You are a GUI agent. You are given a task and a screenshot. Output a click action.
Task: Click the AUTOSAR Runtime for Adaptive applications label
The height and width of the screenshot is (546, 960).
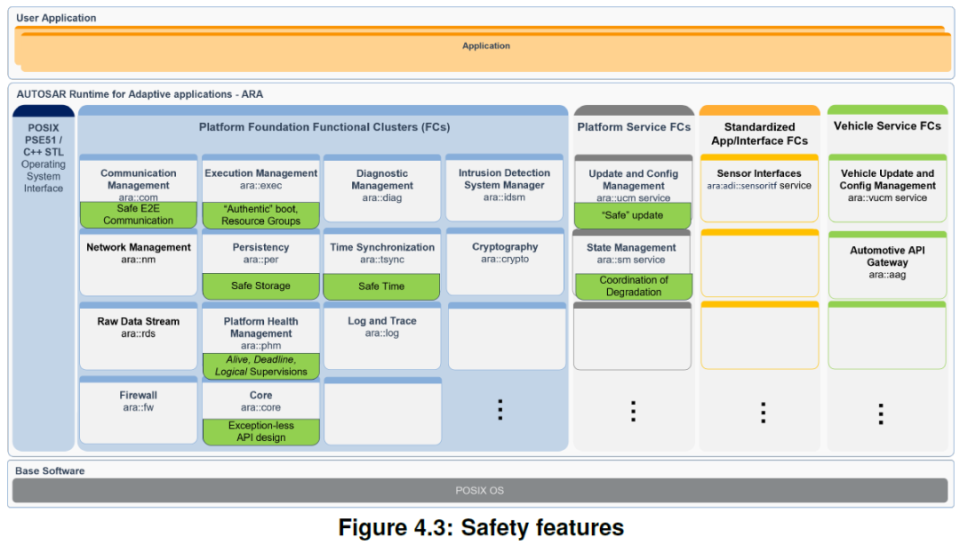(140, 94)
